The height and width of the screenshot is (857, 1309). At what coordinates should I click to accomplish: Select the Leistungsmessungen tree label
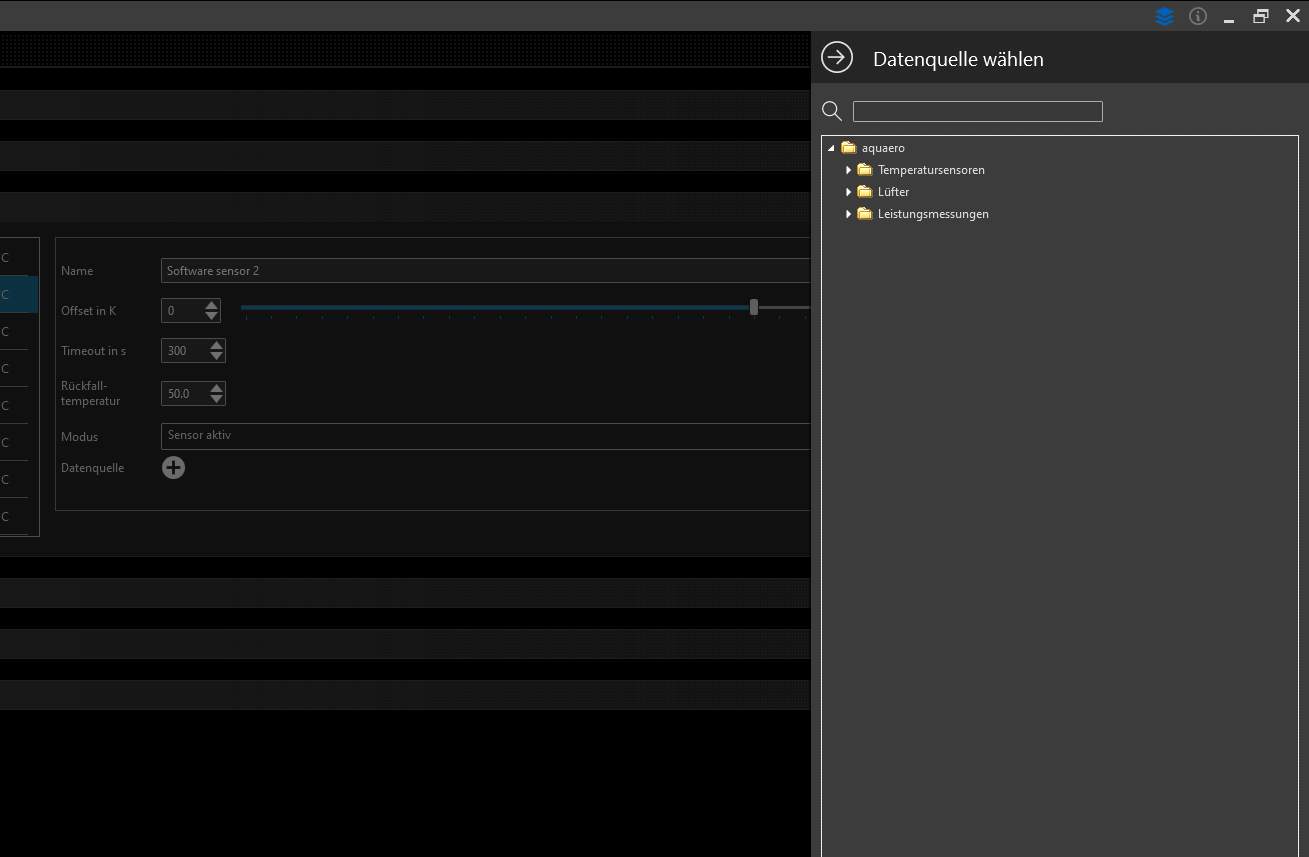pos(933,214)
